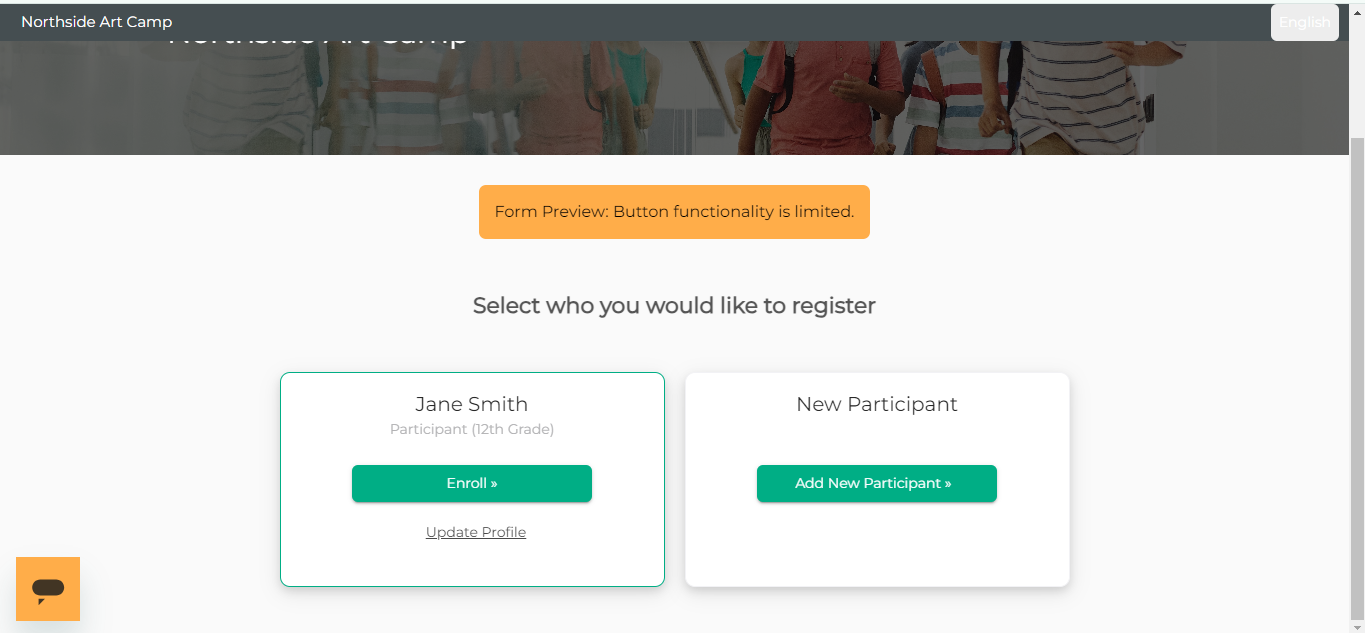
Task: Click the New Participant heading text
Action: point(877,404)
